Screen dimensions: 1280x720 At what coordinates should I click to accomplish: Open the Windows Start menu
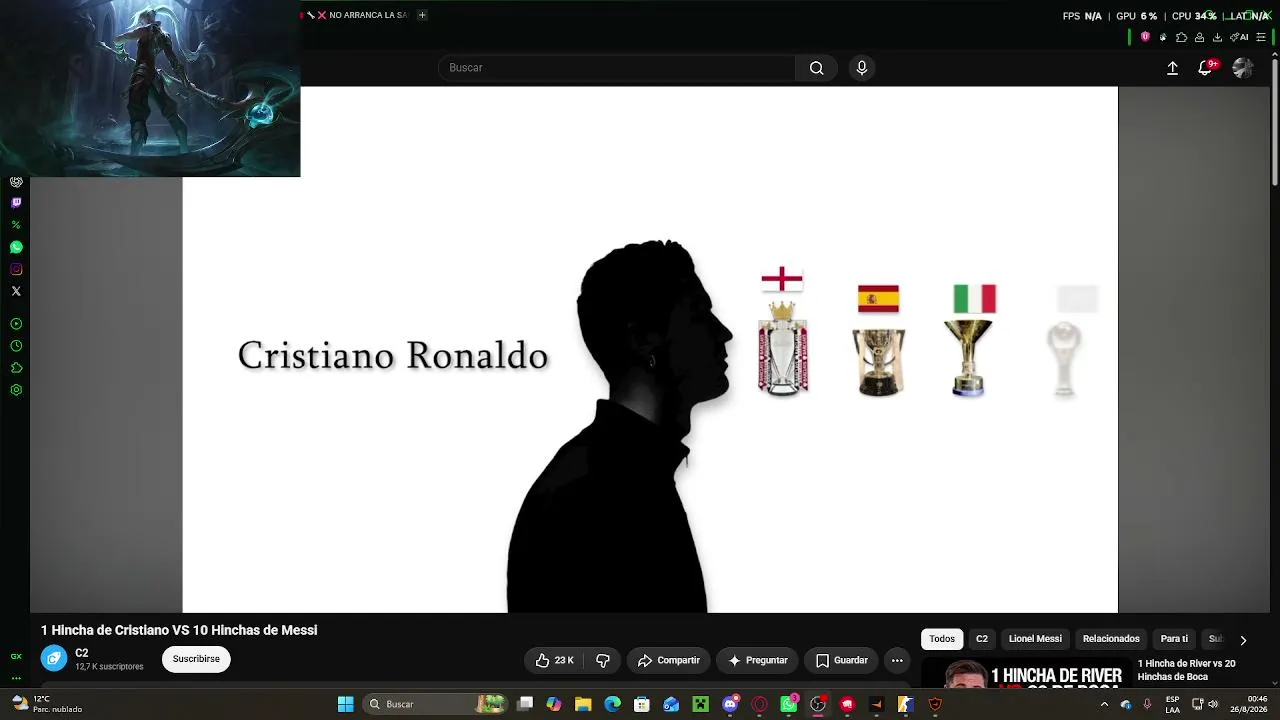click(345, 704)
